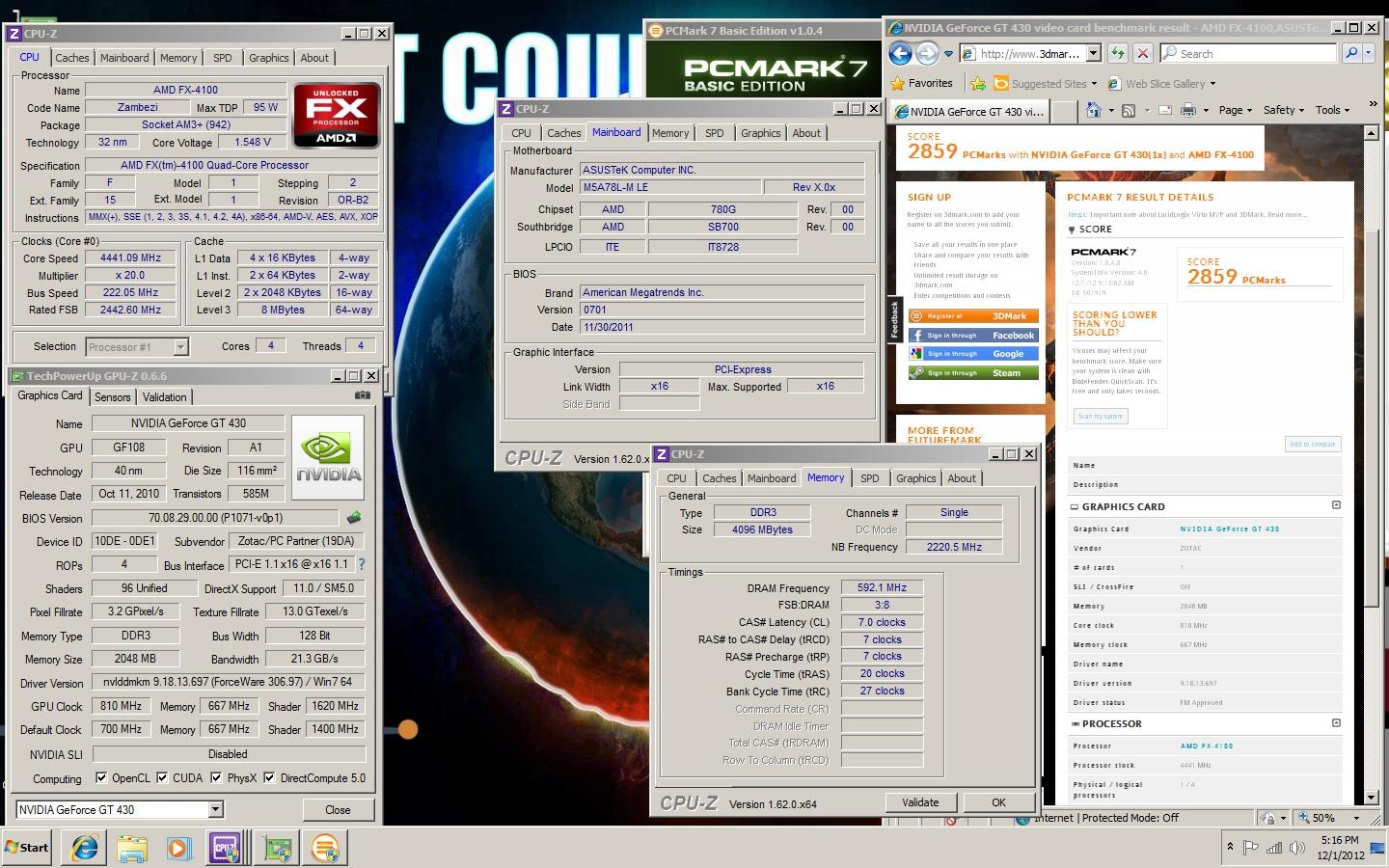Click Add to Favorites bar icon
Screen dimensions: 1389x868
pyautogui.click(x=978, y=84)
